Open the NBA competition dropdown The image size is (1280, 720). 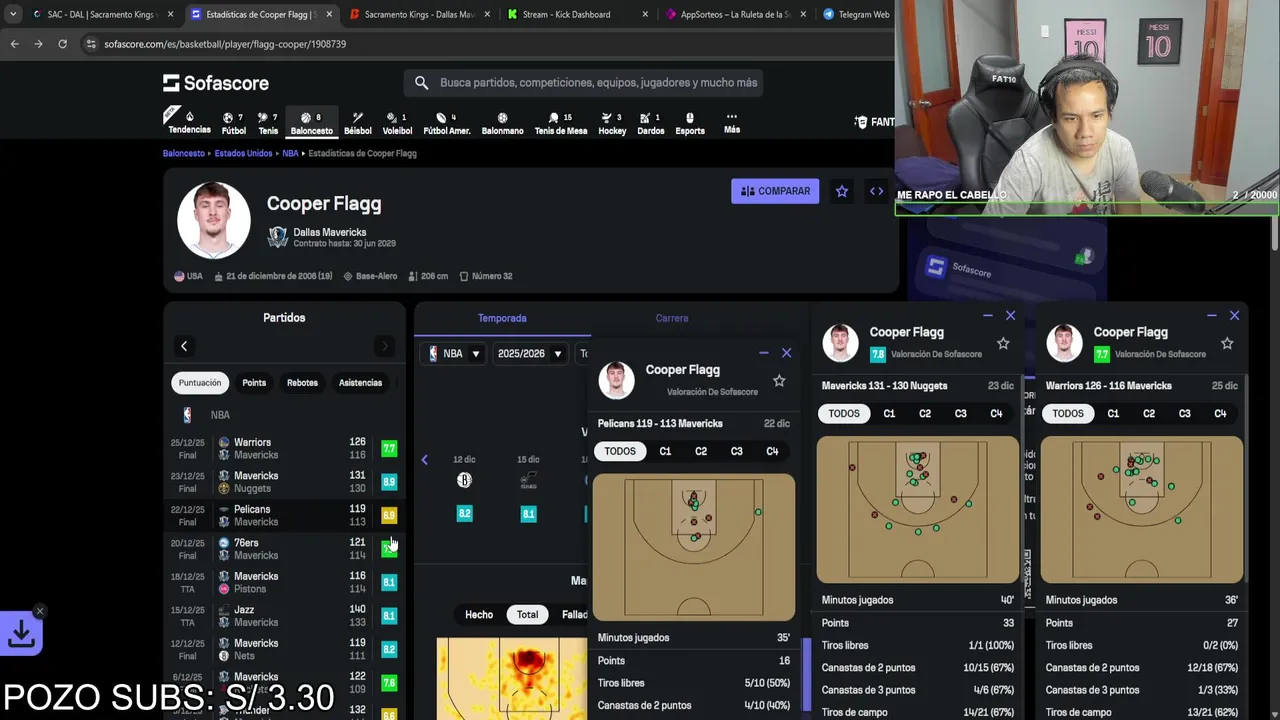click(455, 353)
